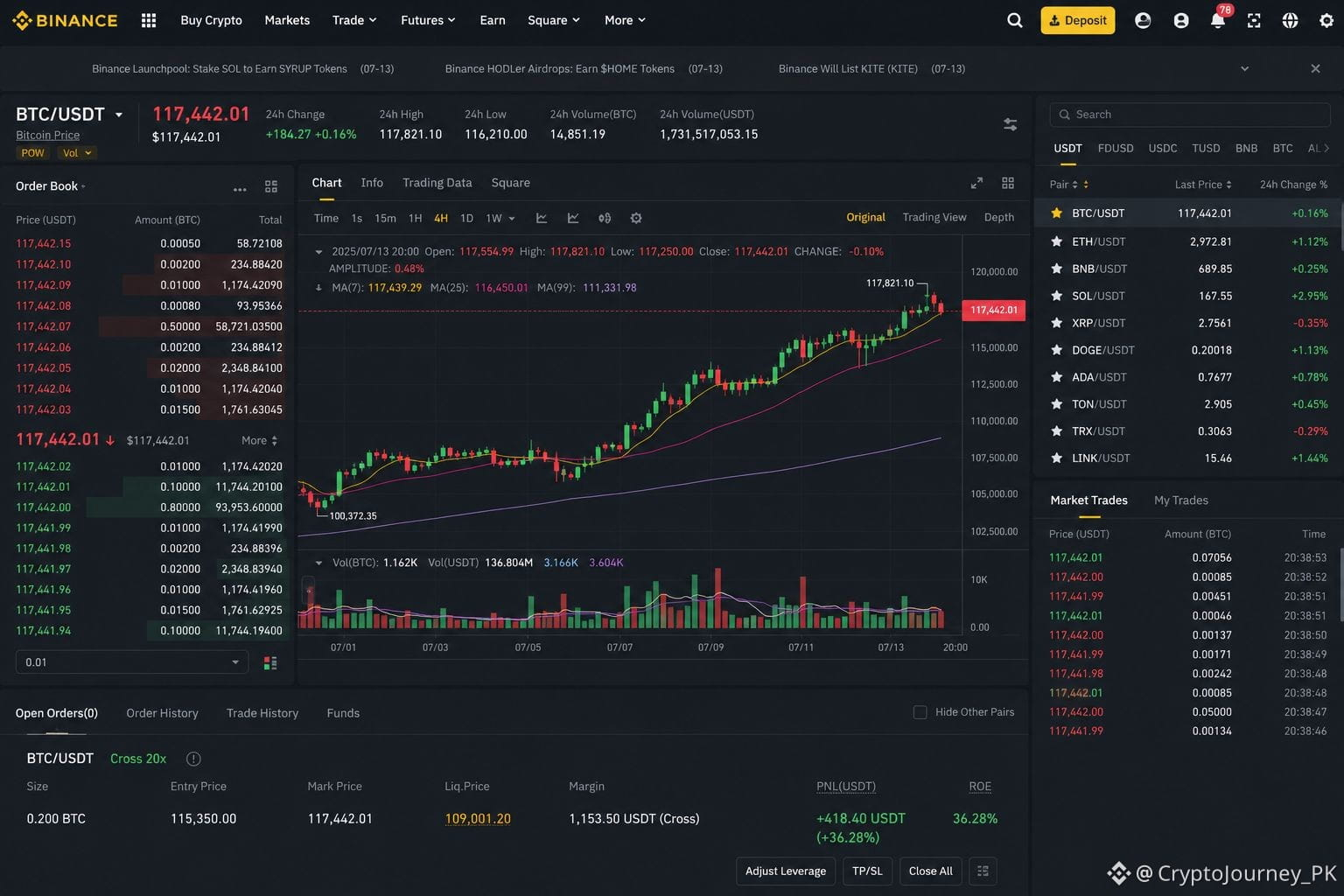This screenshot has width=1344, height=896.
Task: Click the market pair Search field
Action: 1190,115
